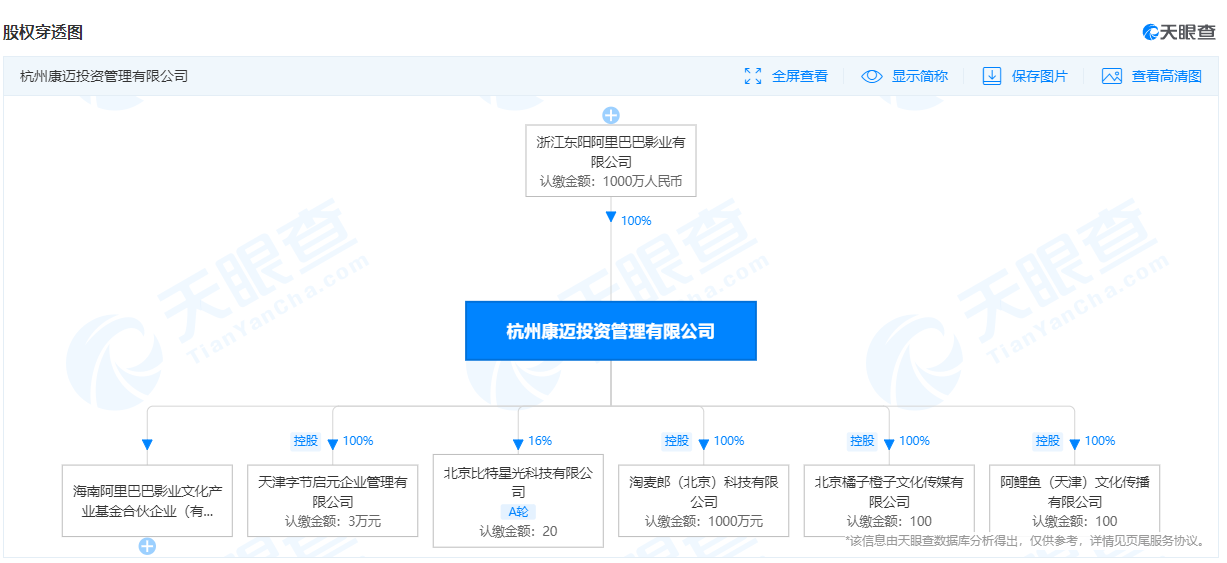
Task: Expand parent shareholders above Zhejiang Dongyang Alibaba
Action: [x=611, y=115]
